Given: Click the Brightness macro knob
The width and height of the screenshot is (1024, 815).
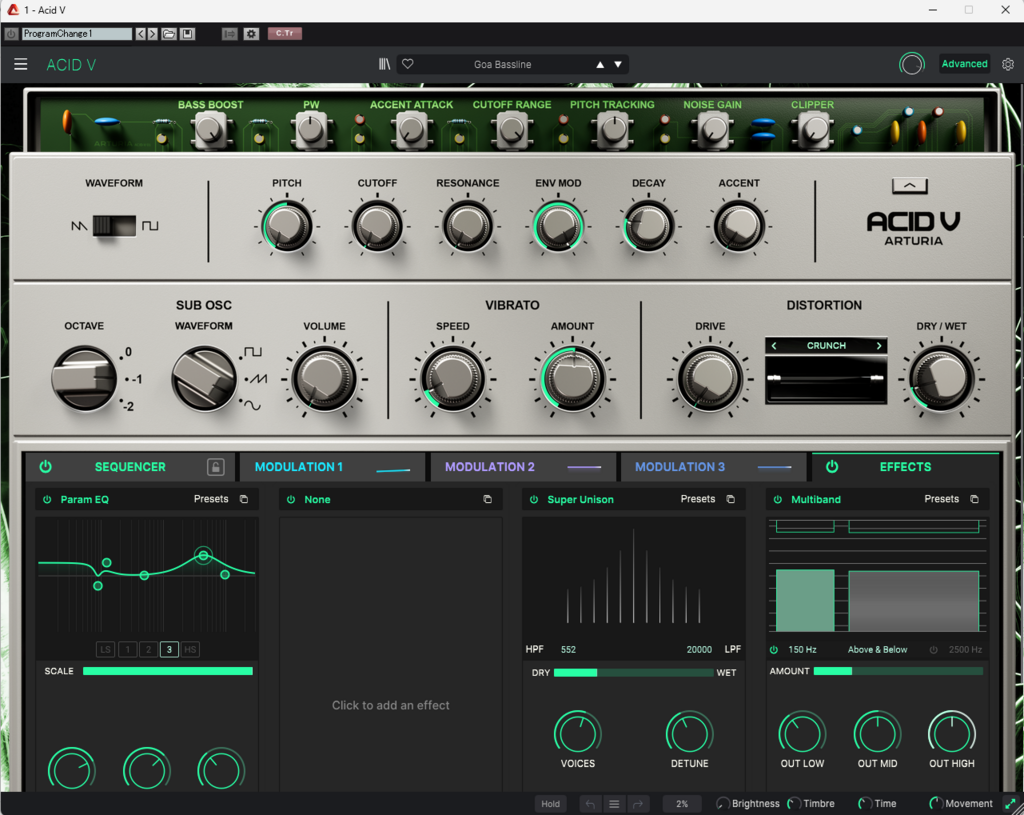Looking at the screenshot, I should 723,804.
